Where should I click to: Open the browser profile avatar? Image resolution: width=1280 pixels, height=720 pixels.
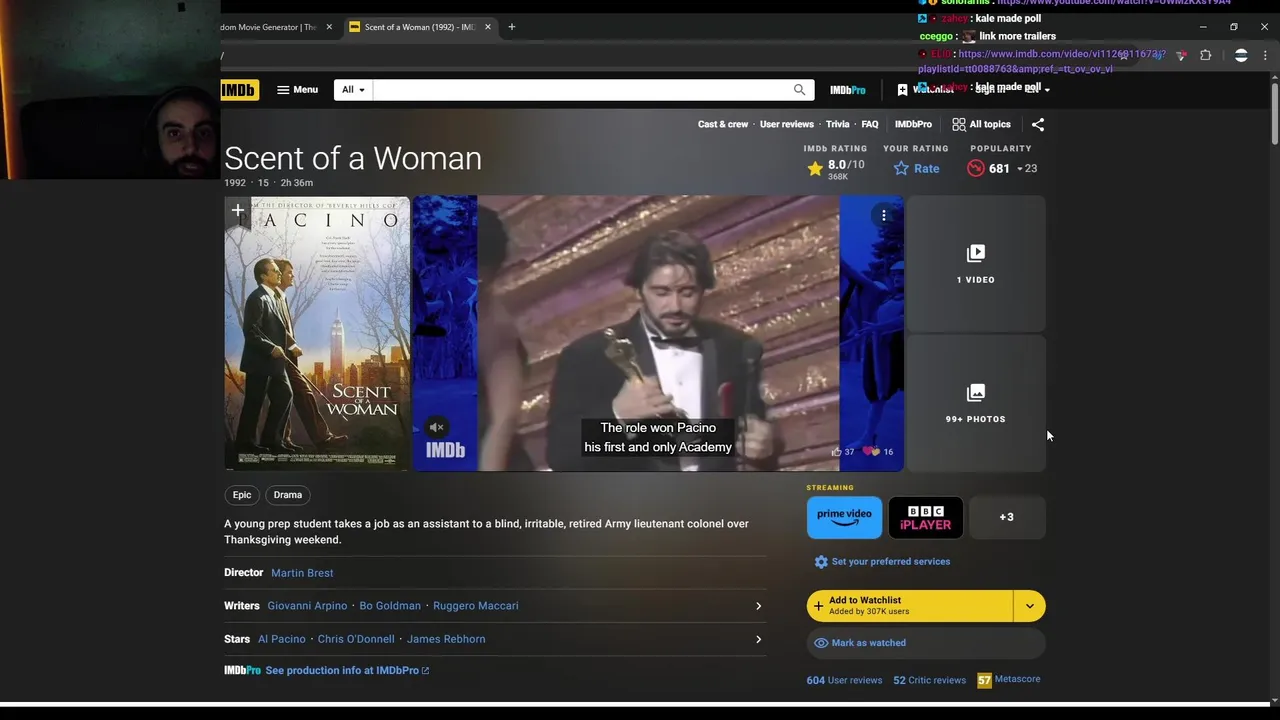point(1241,55)
